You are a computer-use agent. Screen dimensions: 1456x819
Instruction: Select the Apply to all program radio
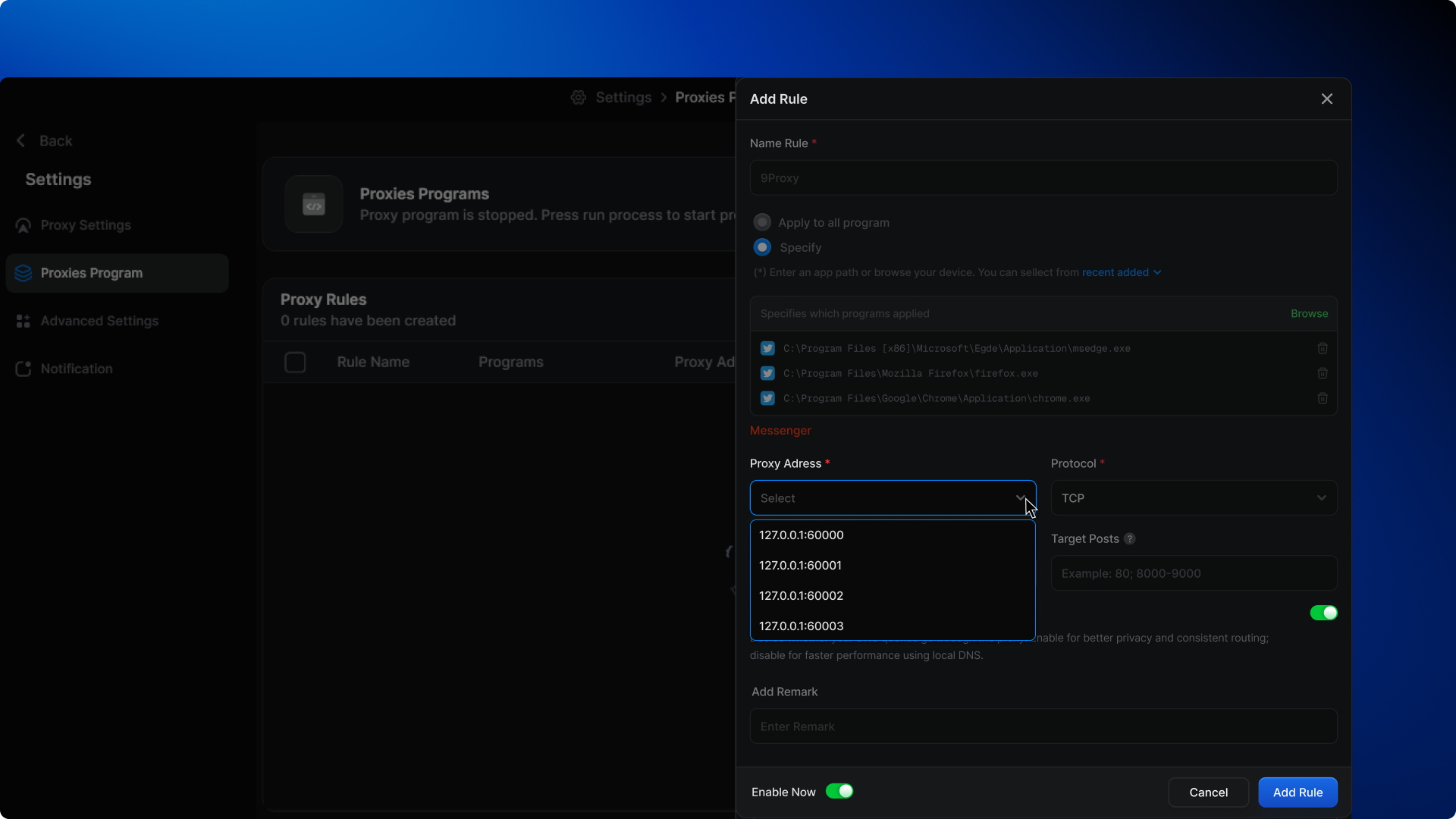(x=762, y=222)
